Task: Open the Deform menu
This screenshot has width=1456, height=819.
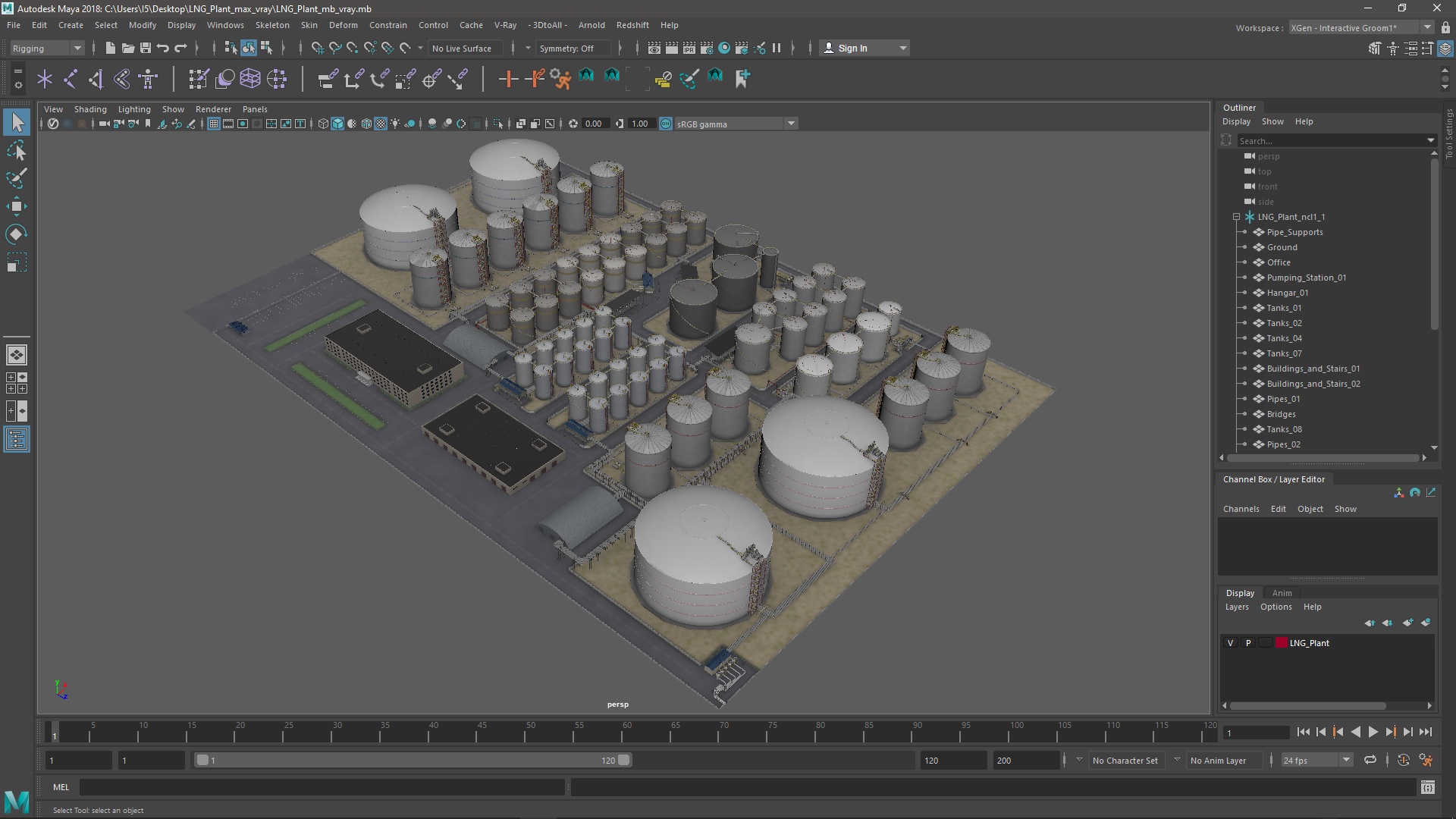Action: (343, 25)
